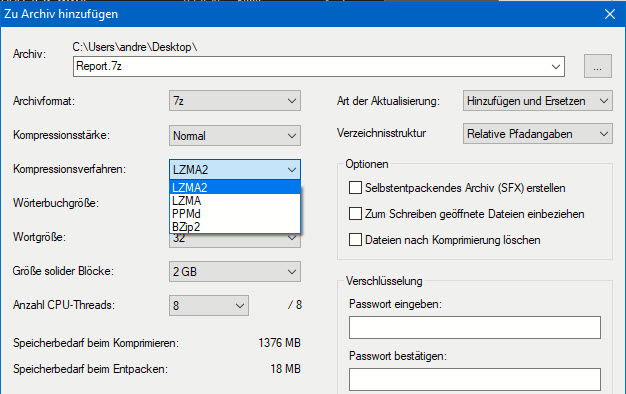Viewport: 626px width, 394px height.
Task: Click the Kompressionsverfahren label
Action: [69, 169]
